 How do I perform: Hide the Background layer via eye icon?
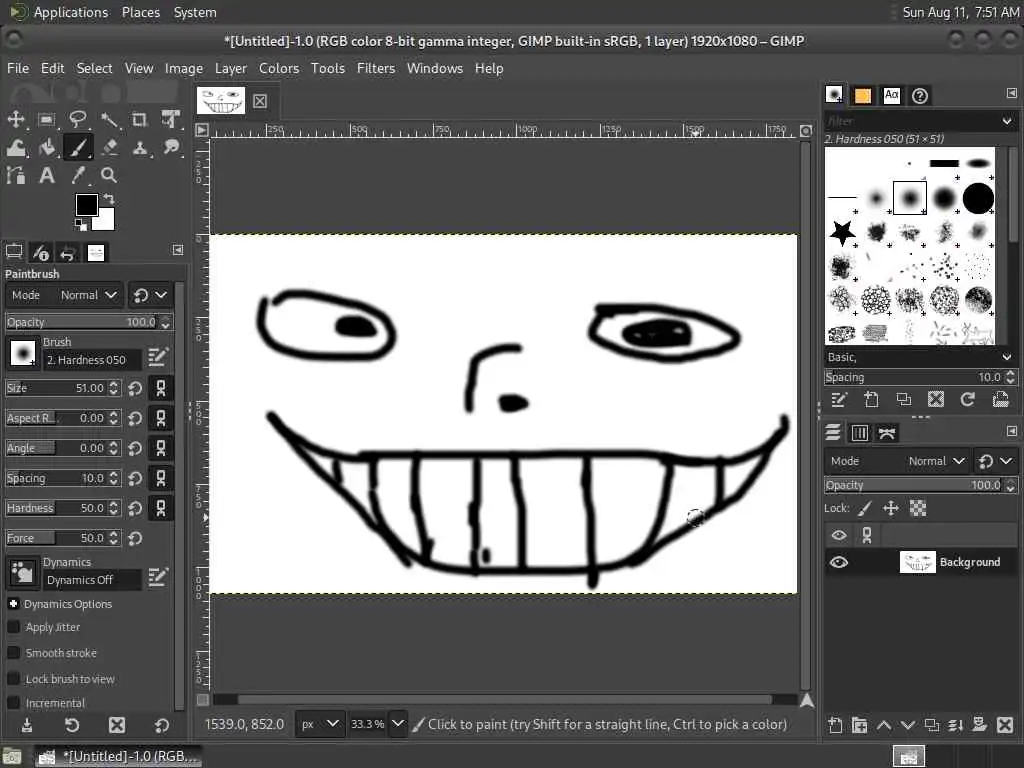tap(839, 562)
